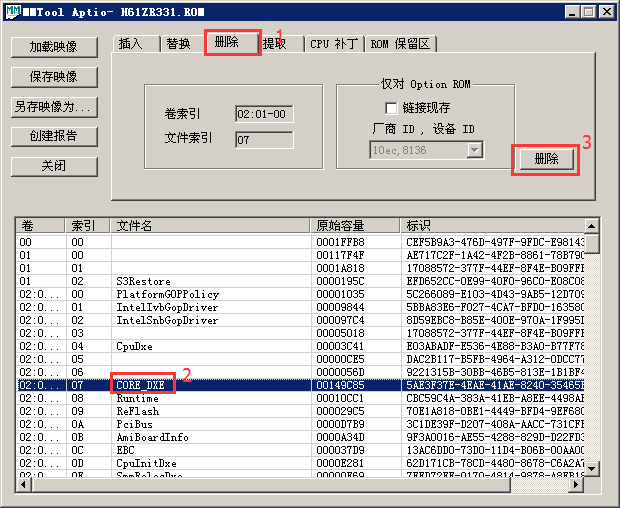Select the IntelIvbGopDriver row
Image resolution: width=620 pixels, height=508 pixels.
301,307
